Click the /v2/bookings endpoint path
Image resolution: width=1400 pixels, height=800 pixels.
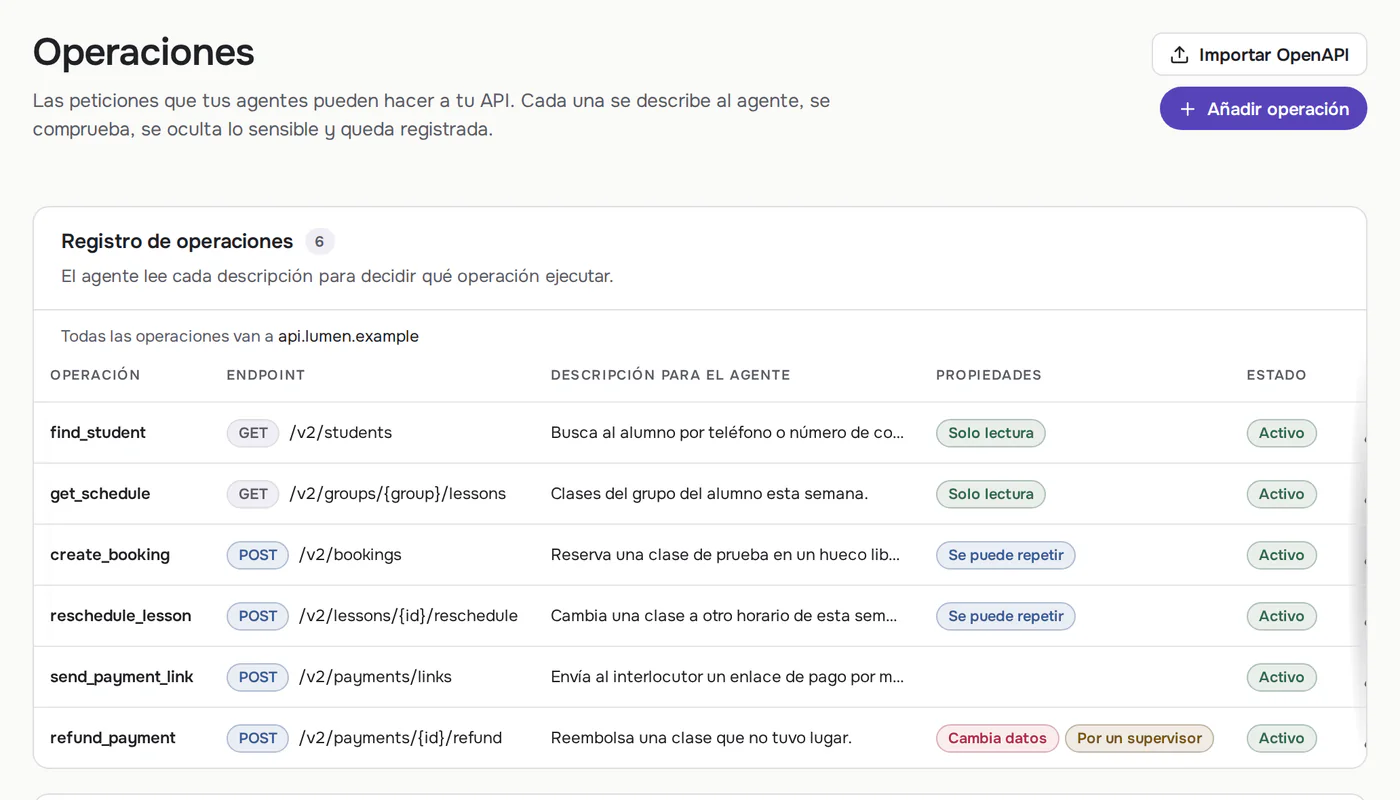[350, 555]
